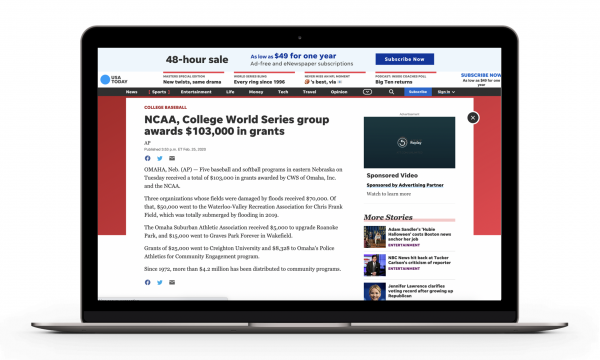Click the Subscribe Now banner button

point(404,59)
